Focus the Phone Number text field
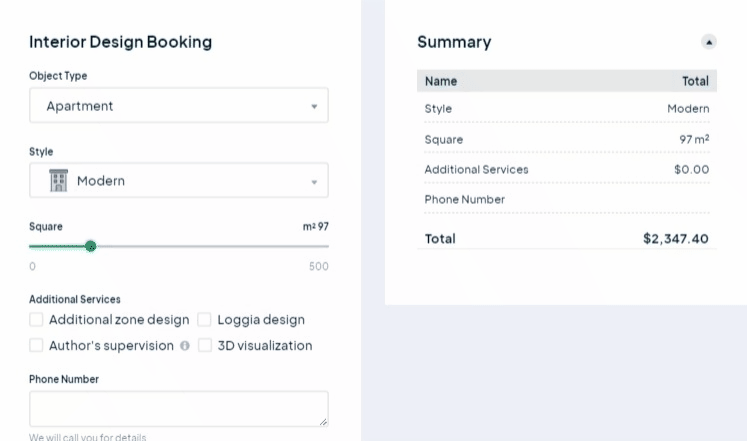Image resolution: width=747 pixels, height=441 pixels. [x=178, y=408]
